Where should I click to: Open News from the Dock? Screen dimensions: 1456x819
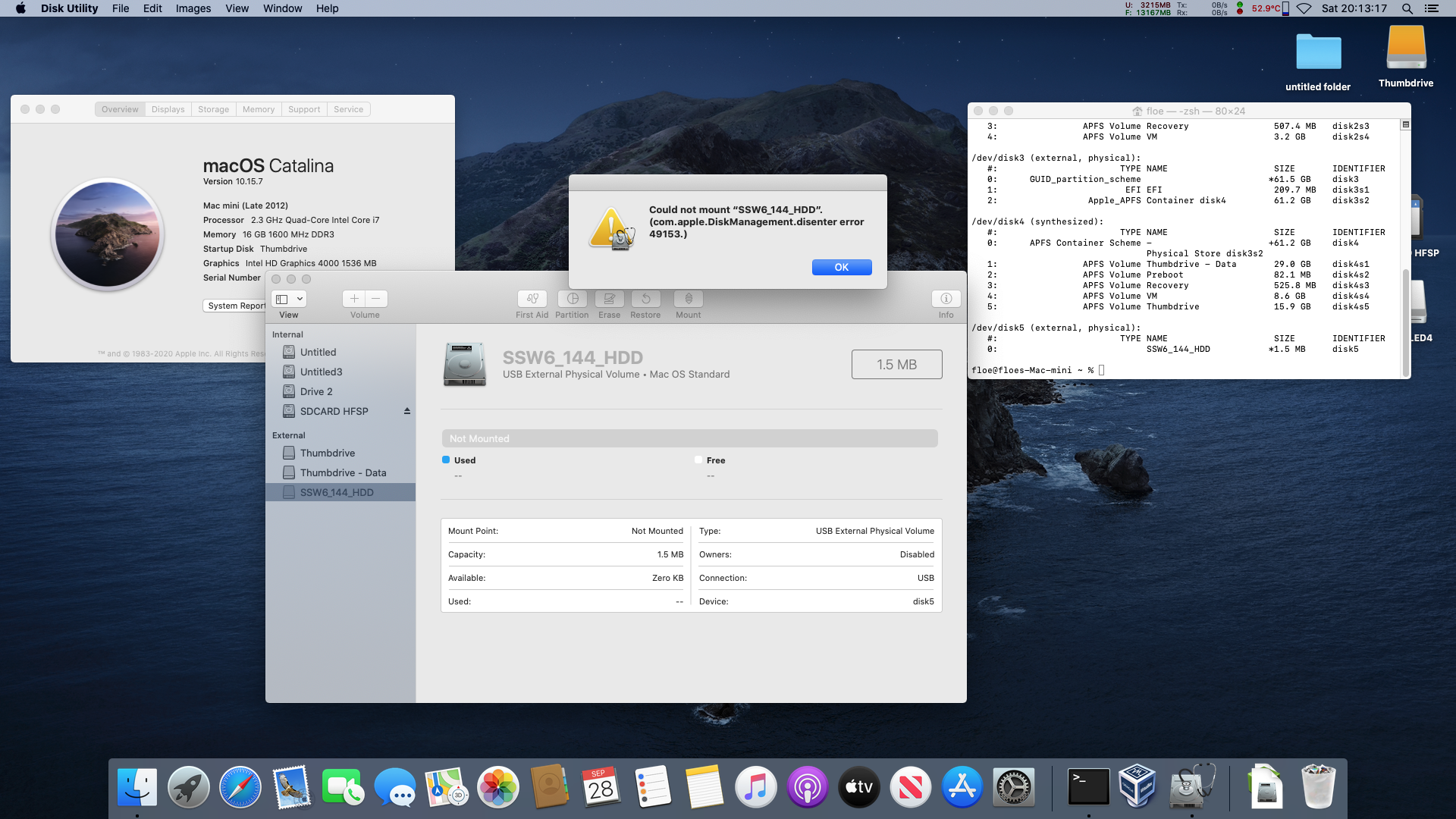click(x=911, y=787)
